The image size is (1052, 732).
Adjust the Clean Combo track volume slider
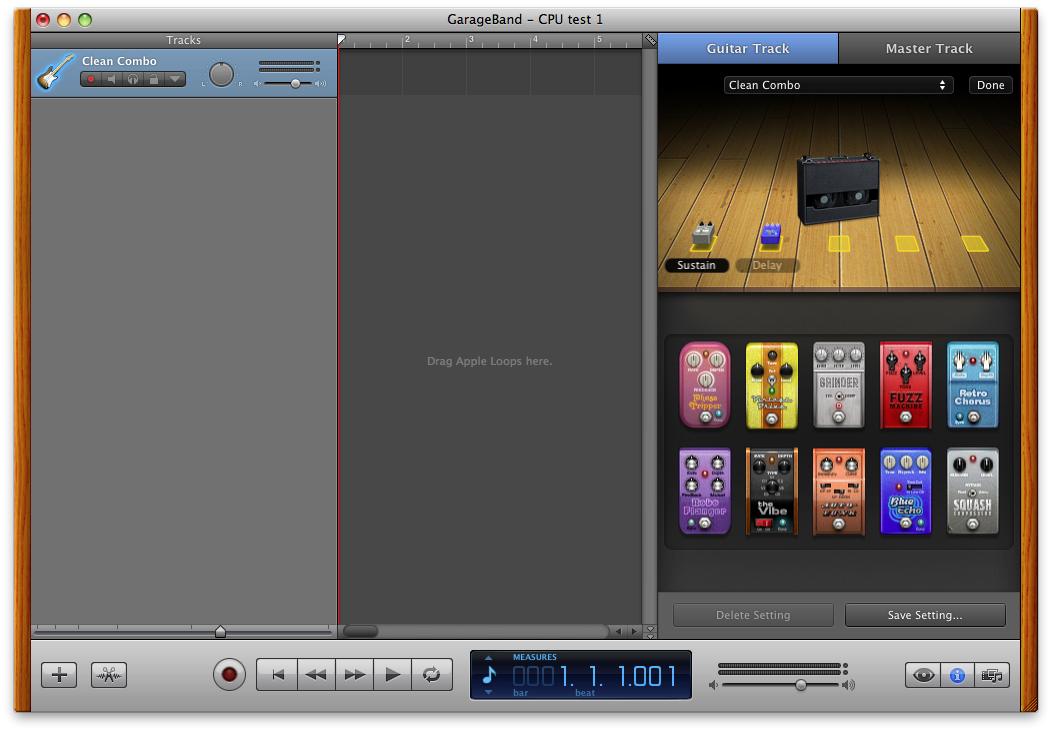[x=295, y=84]
